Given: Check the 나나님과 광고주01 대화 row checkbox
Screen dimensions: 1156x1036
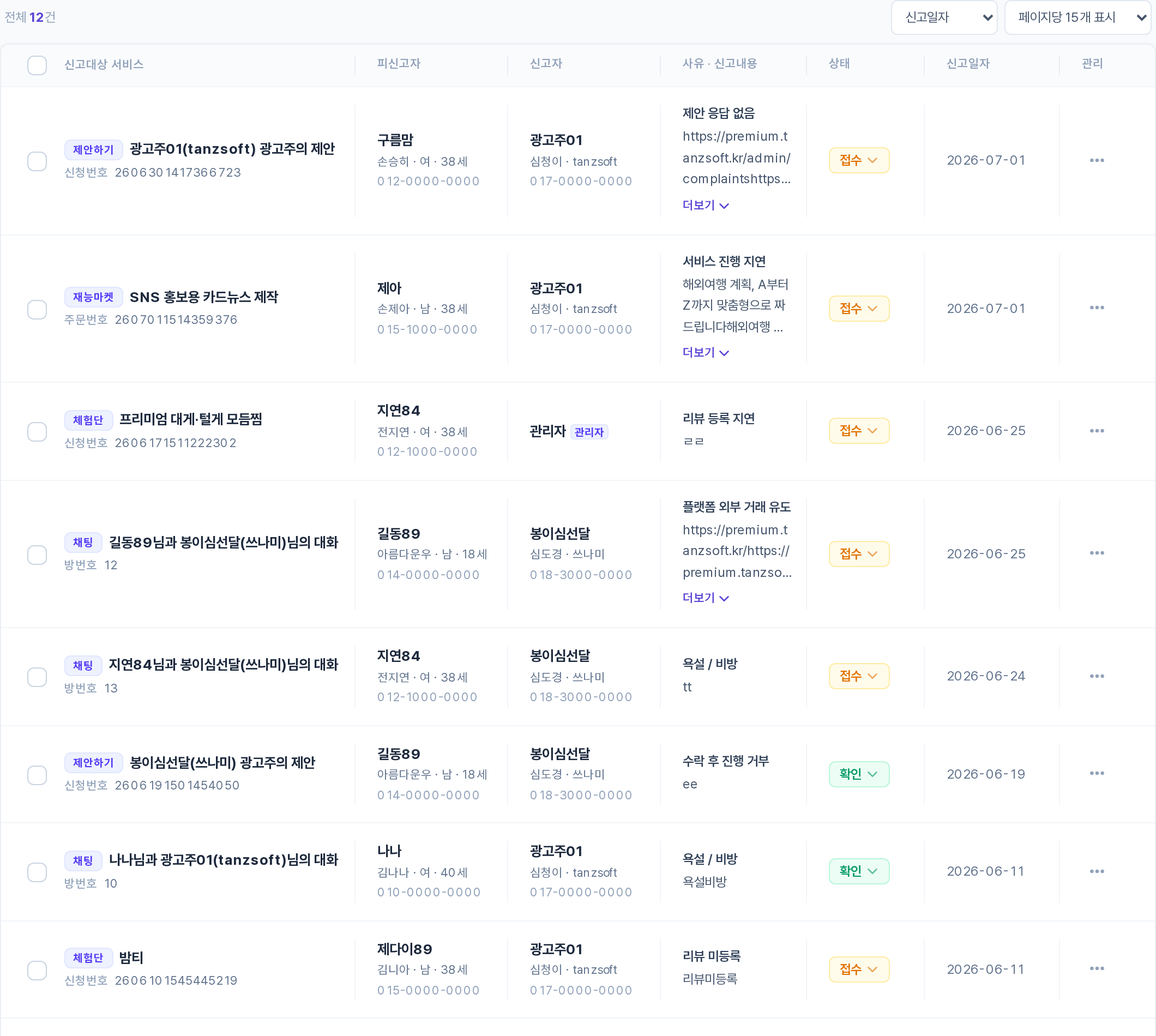Looking at the screenshot, I should [x=37, y=872].
